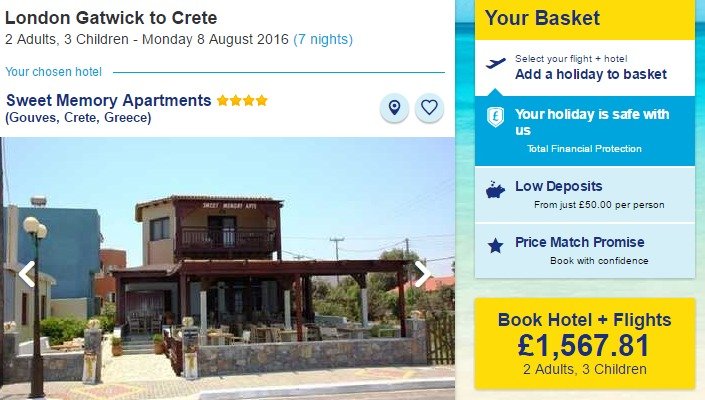
Task: Open the (7 nights) link
Action: [323, 40]
